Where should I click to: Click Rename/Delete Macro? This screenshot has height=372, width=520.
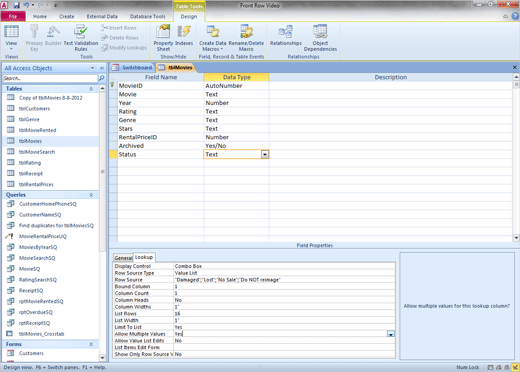coord(246,37)
